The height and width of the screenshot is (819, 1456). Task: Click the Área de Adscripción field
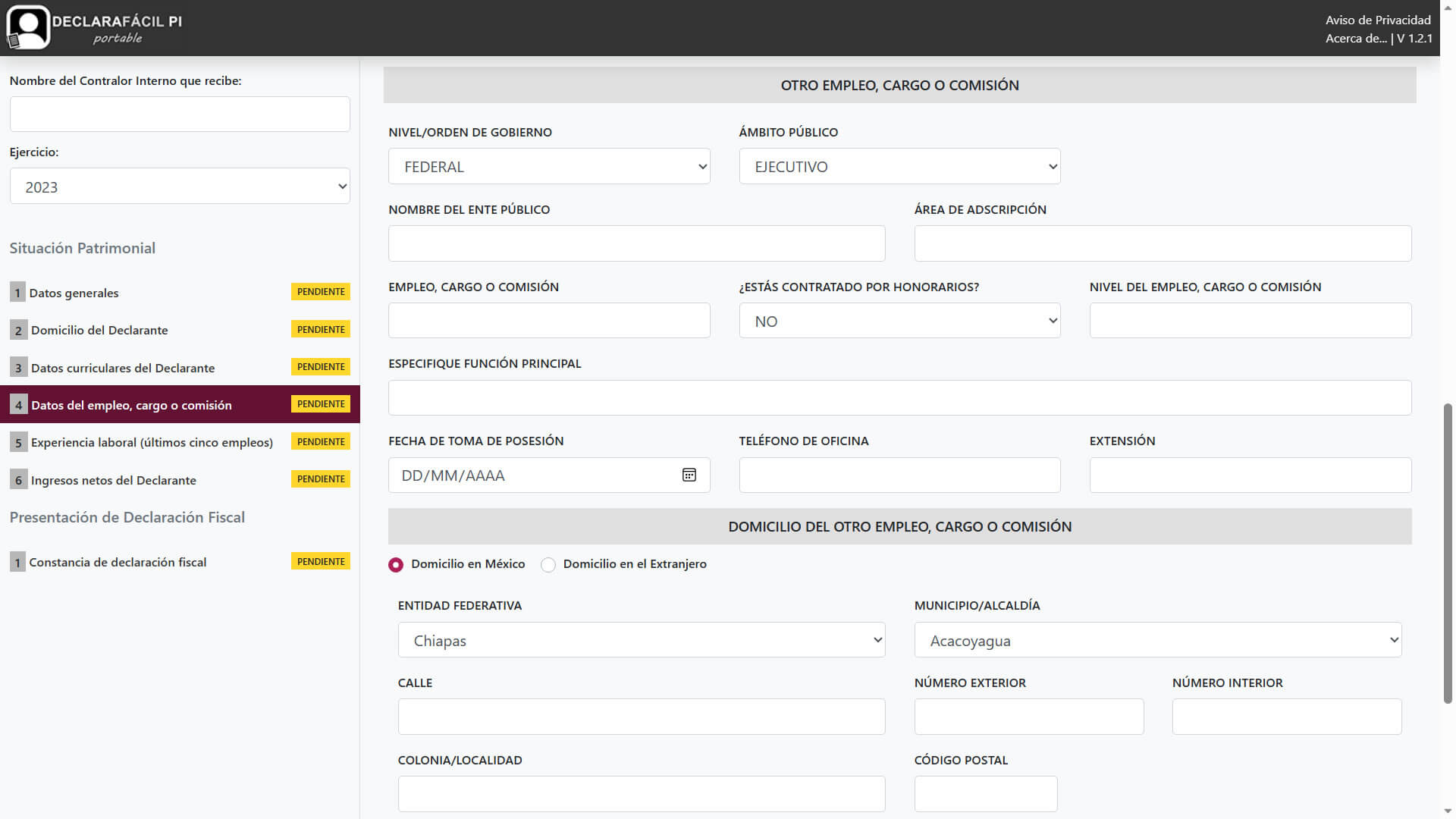point(1163,243)
